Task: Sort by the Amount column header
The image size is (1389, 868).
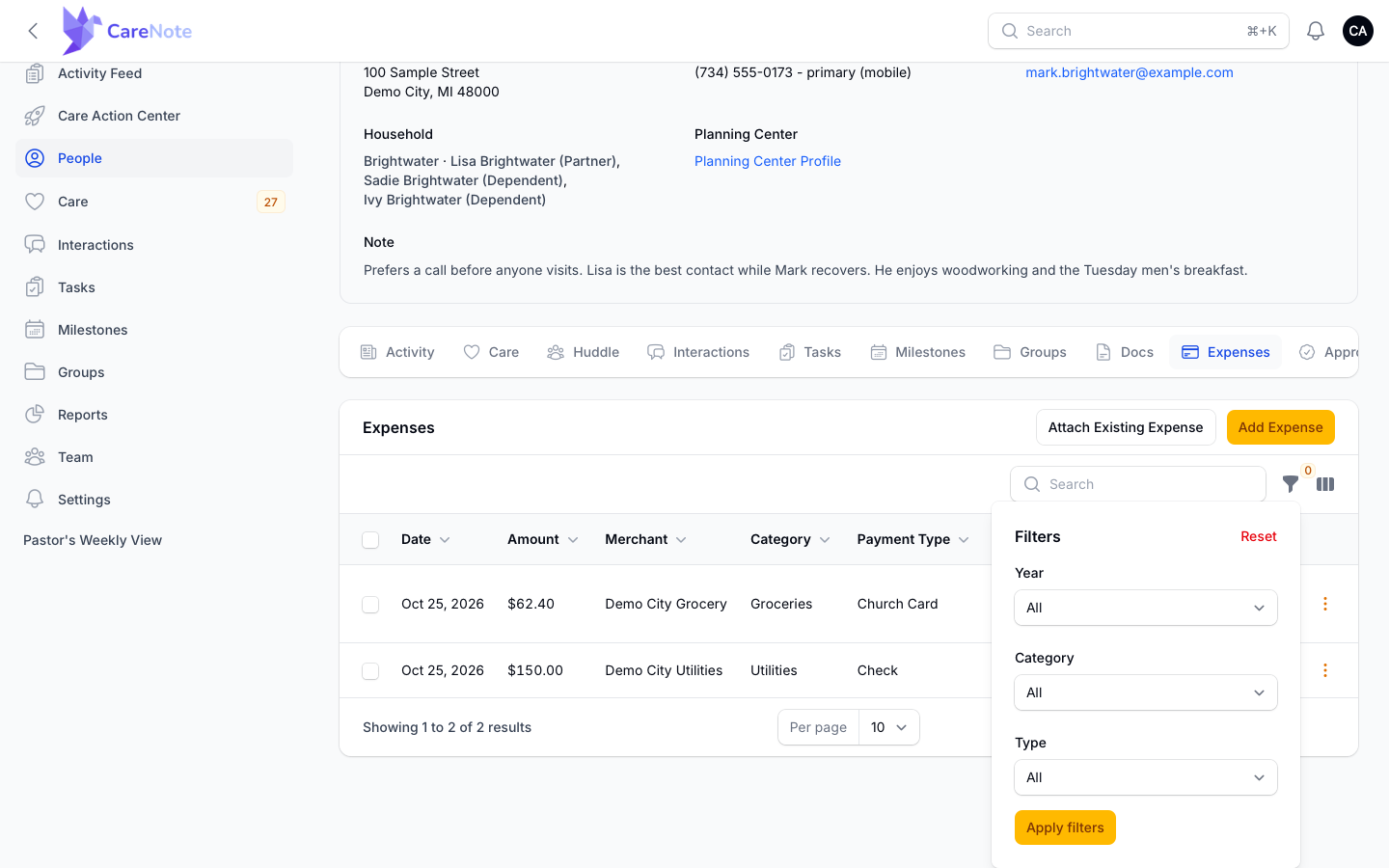Action: [543, 539]
